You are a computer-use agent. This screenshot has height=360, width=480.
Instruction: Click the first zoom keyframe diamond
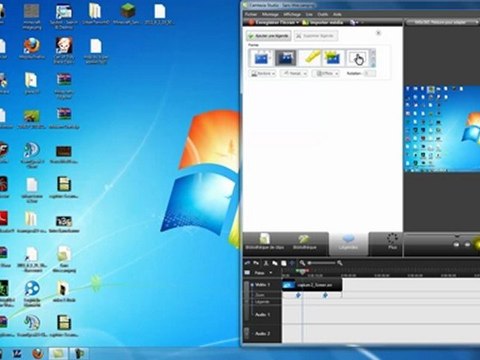point(298,295)
